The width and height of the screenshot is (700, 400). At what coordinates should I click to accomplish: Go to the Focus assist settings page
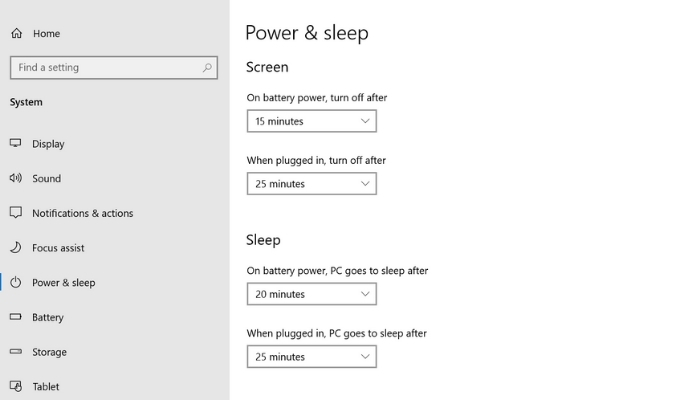point(58,248)
